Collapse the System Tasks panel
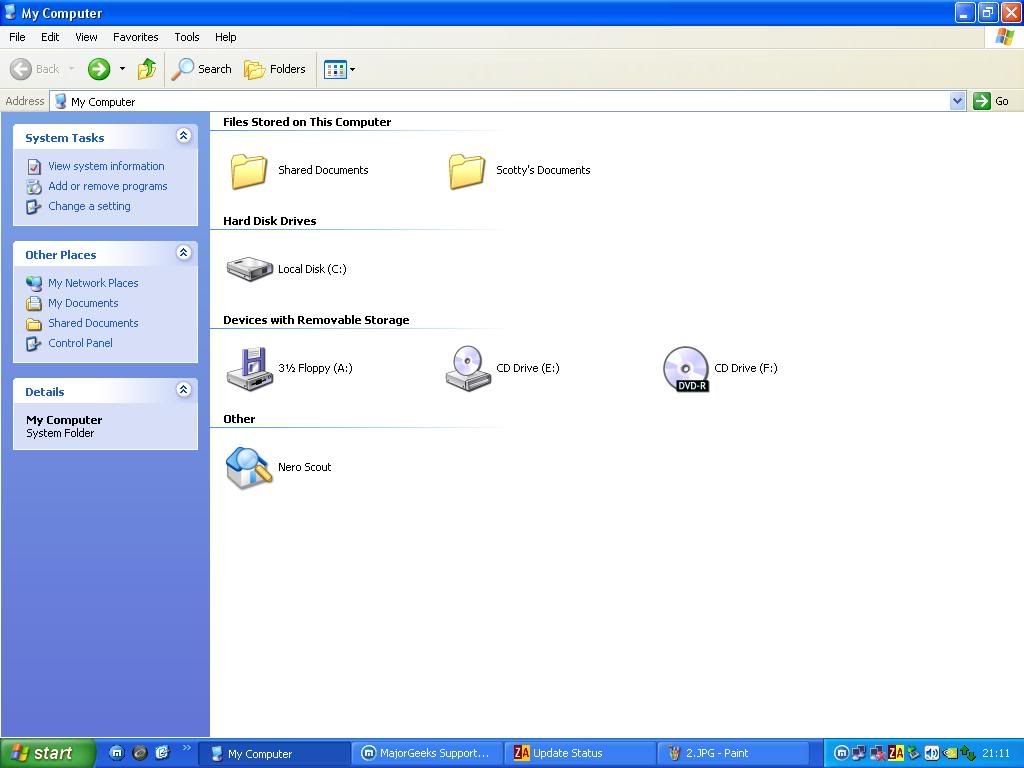The image size is (1024, 768). pos(183,136)
